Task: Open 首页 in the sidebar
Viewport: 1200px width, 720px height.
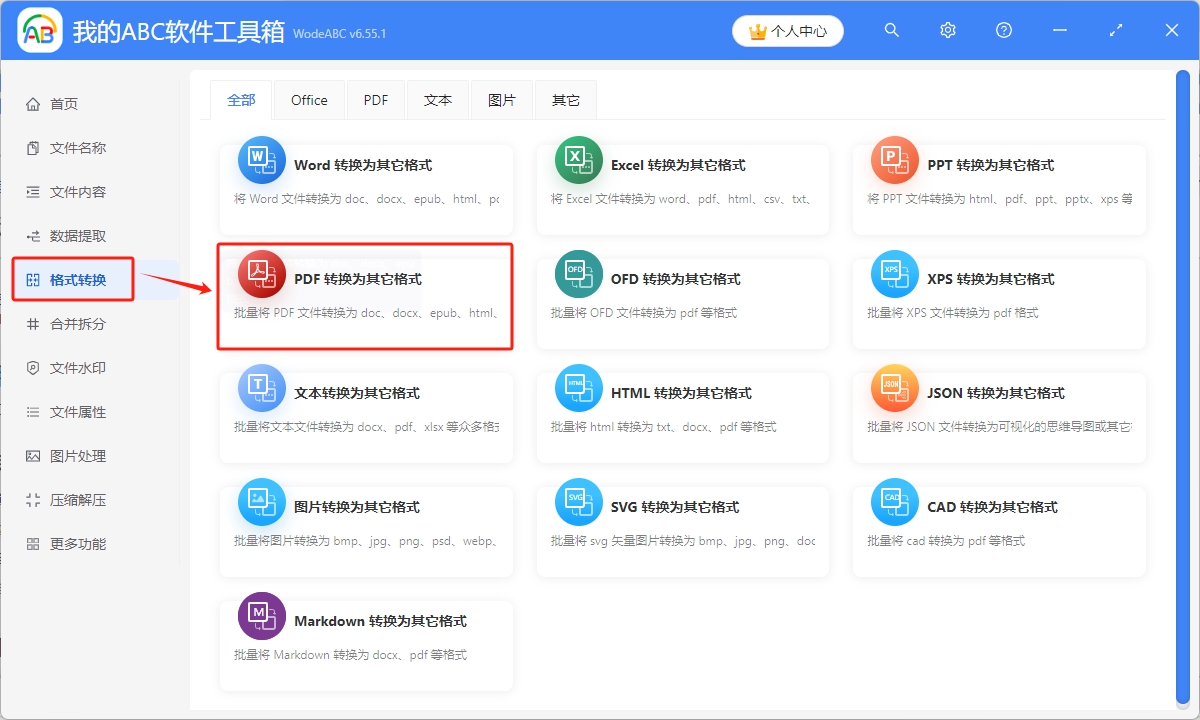Action: pyautogui.click(x=64, y=104)
